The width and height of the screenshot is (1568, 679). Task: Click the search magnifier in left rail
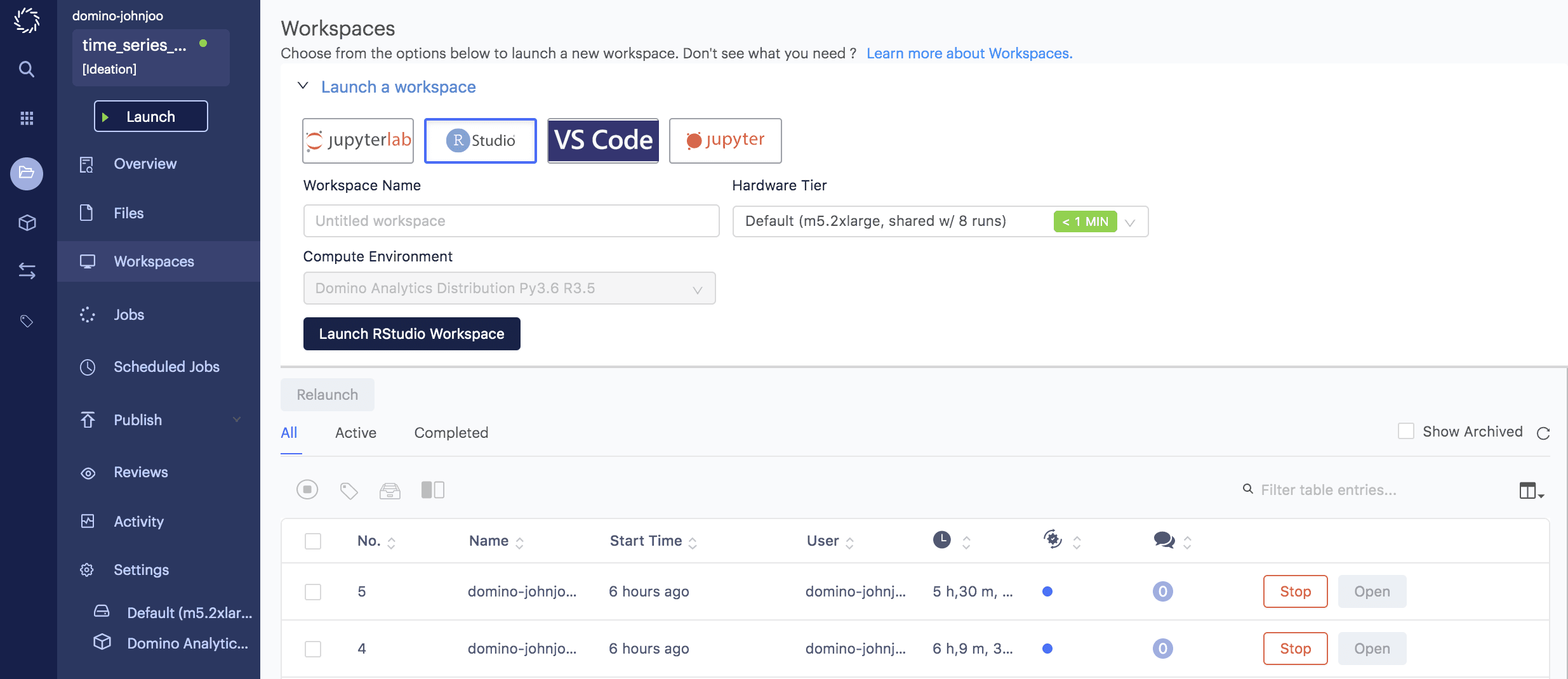click(27, 69)
